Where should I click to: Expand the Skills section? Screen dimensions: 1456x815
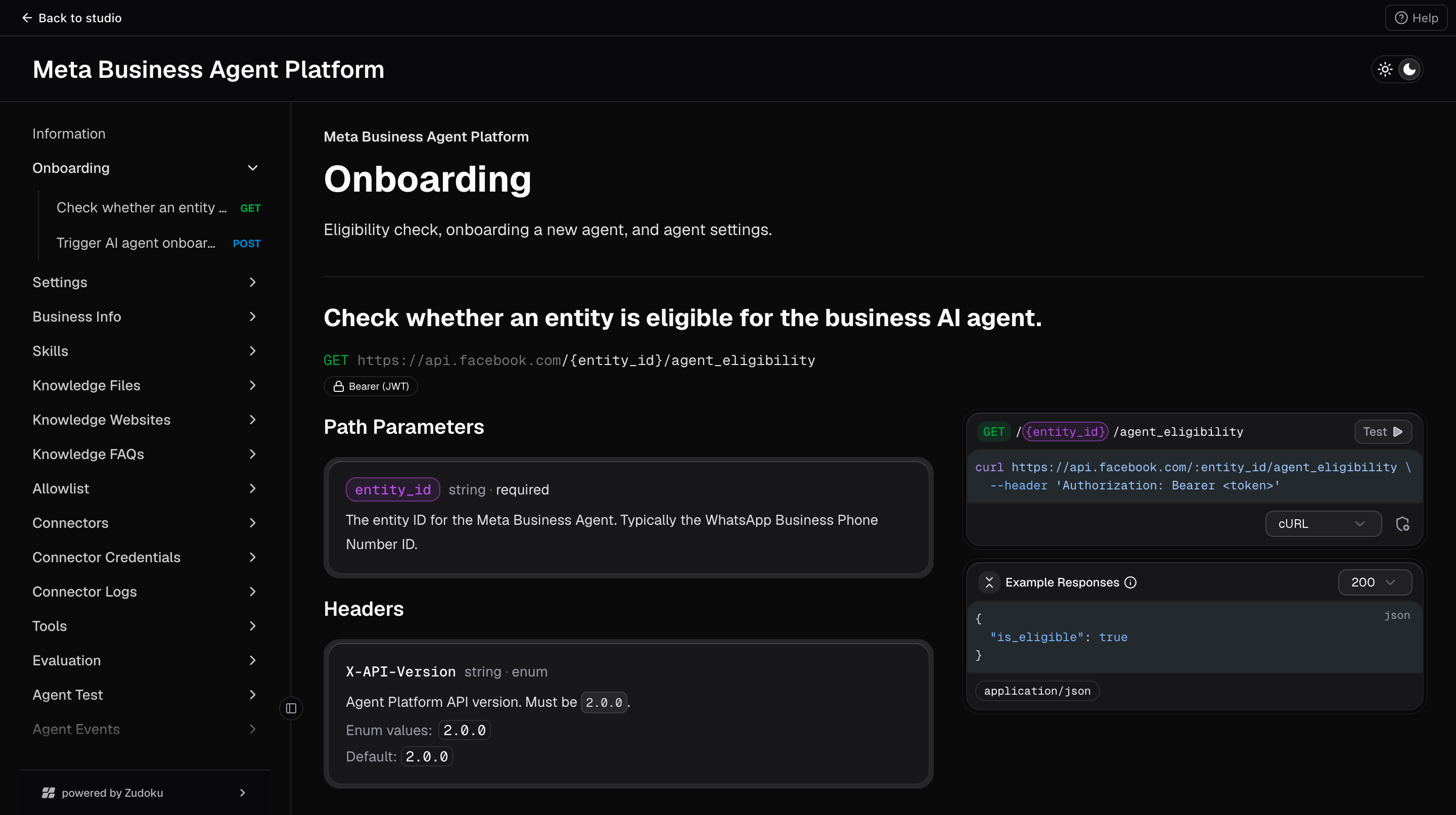145,351
